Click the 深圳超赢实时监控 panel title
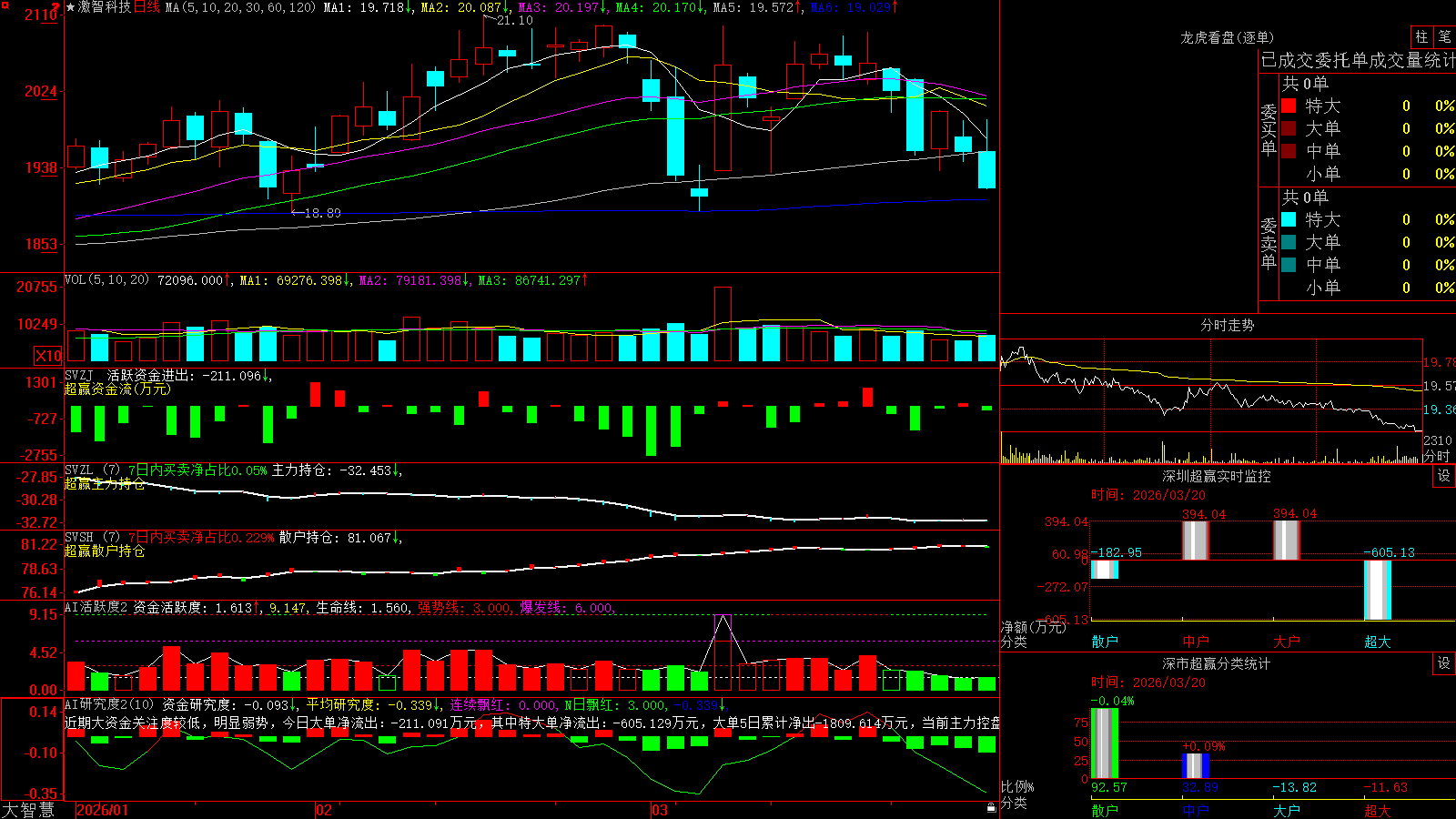 click(x=1217, y=476)
